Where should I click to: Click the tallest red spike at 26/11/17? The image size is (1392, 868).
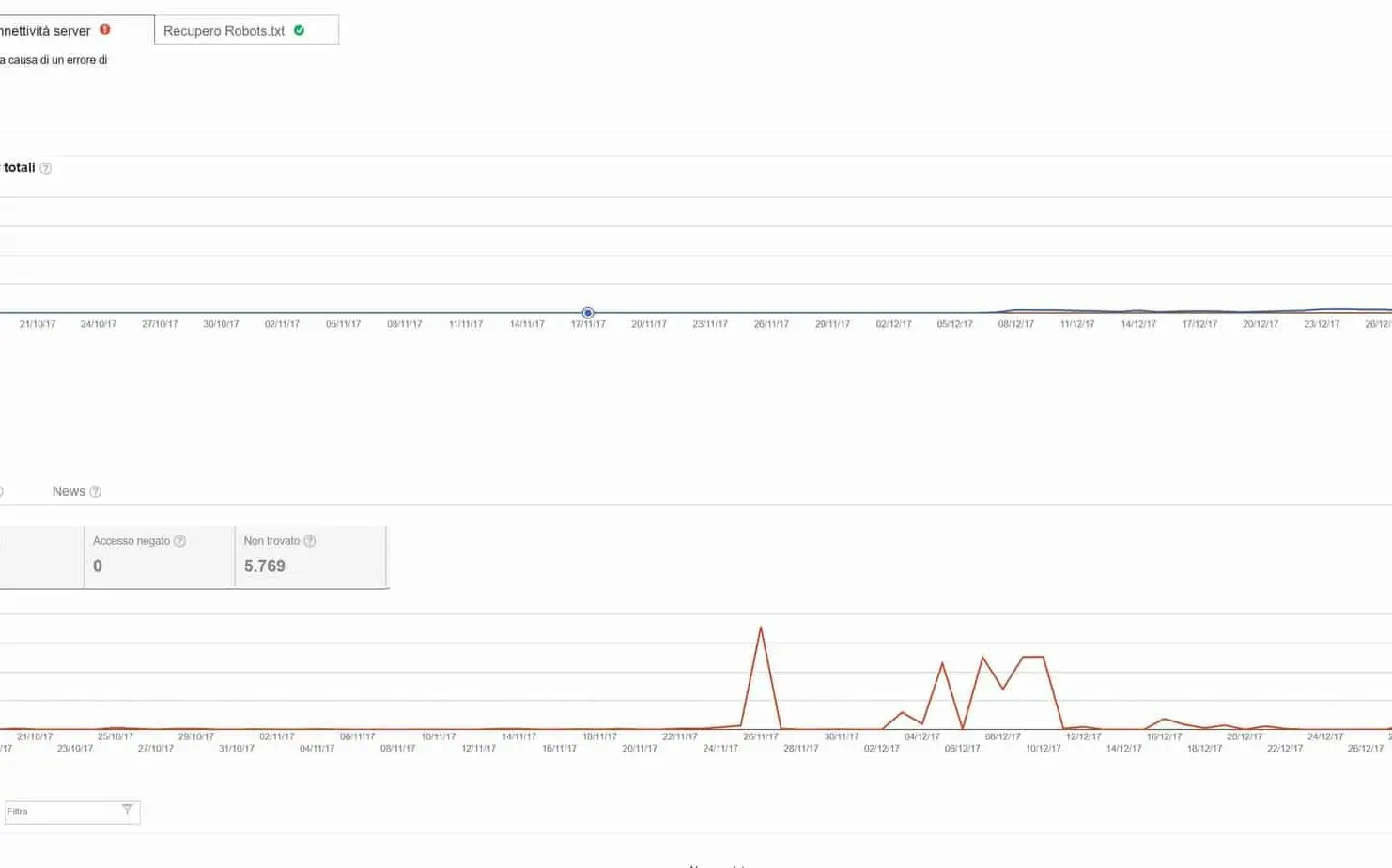761,628
